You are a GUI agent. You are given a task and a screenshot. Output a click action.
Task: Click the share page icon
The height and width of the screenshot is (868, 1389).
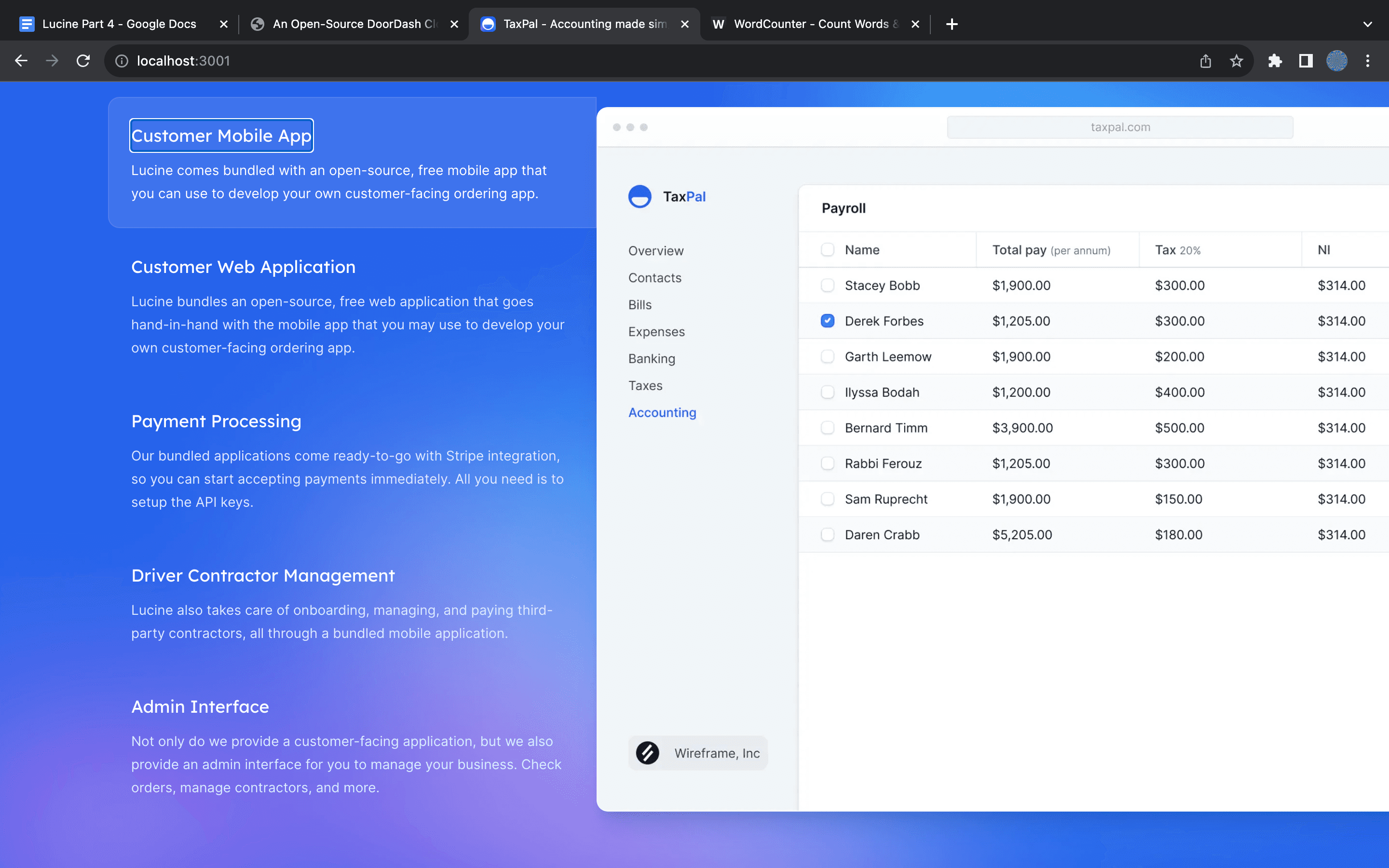pos(1205,61)
